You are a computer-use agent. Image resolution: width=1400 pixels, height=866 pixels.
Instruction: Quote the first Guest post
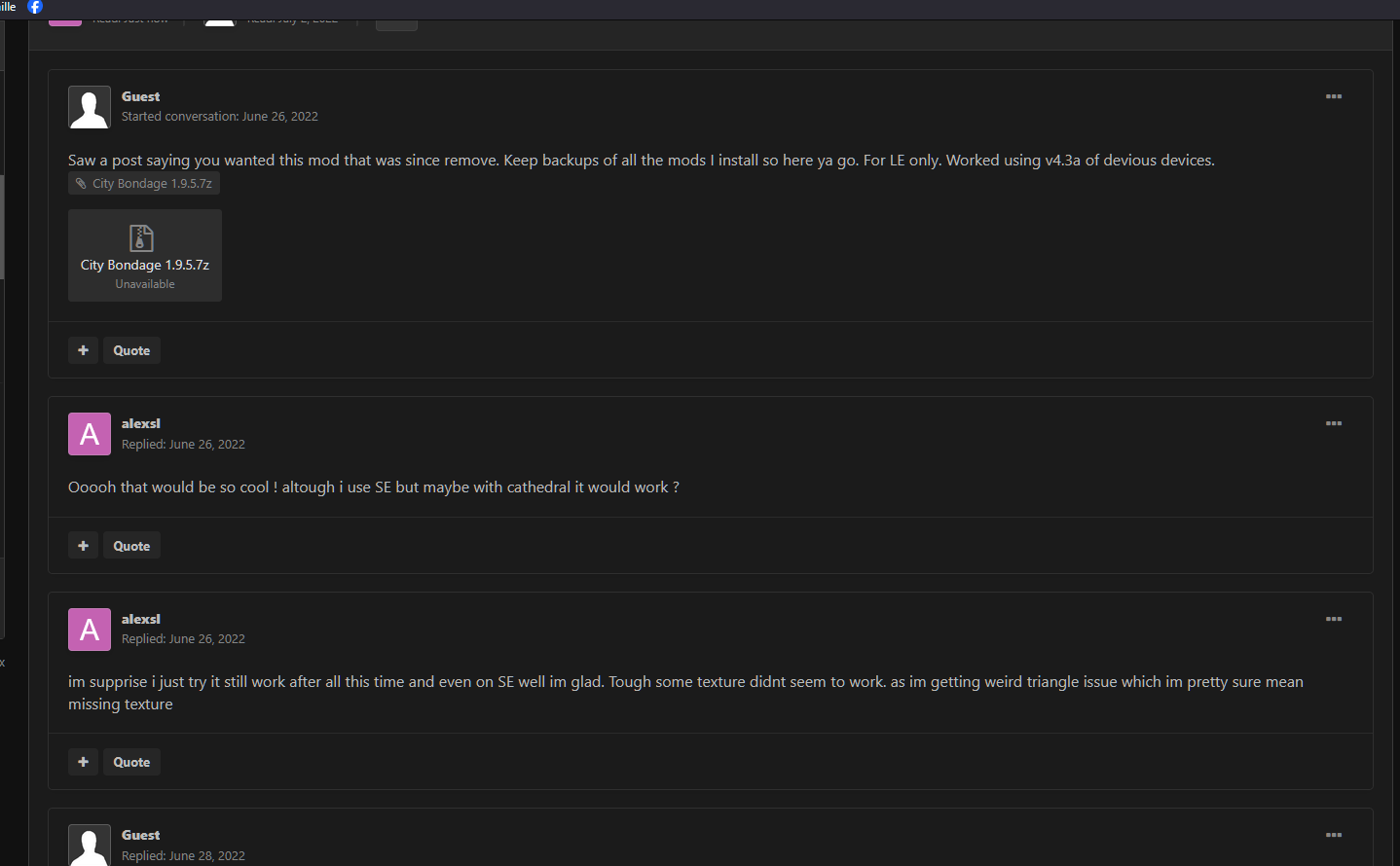pyautogui.click(x=131, y=350)
